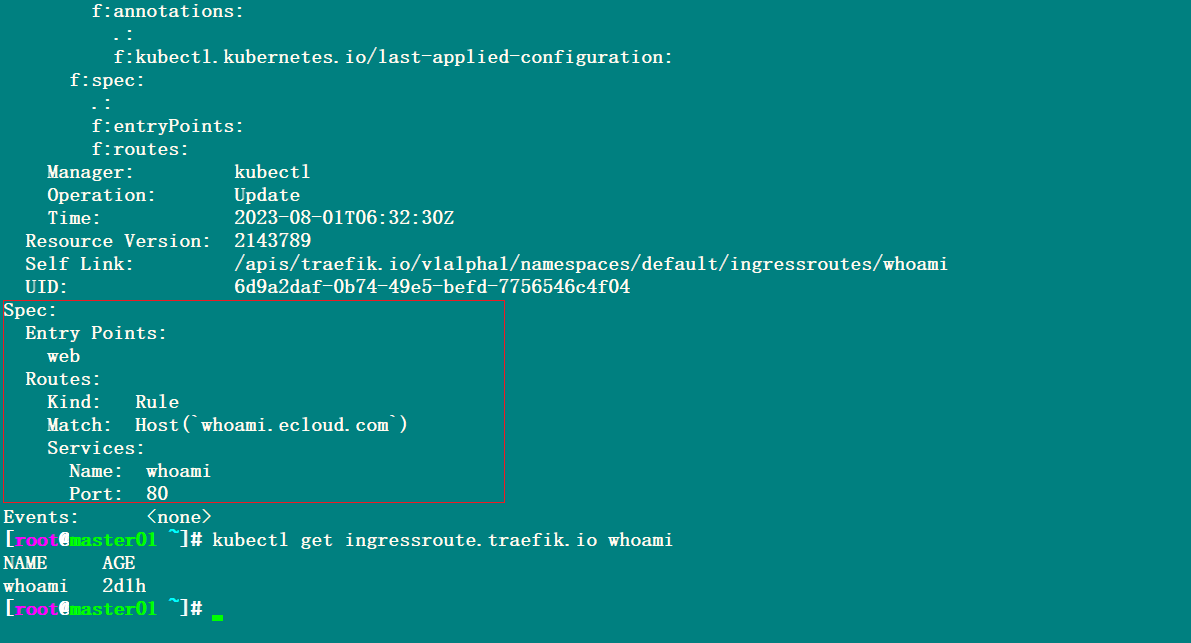Click the Self Link API path text
Screen dimensions: 1191x643
click(x=591, y=264)
